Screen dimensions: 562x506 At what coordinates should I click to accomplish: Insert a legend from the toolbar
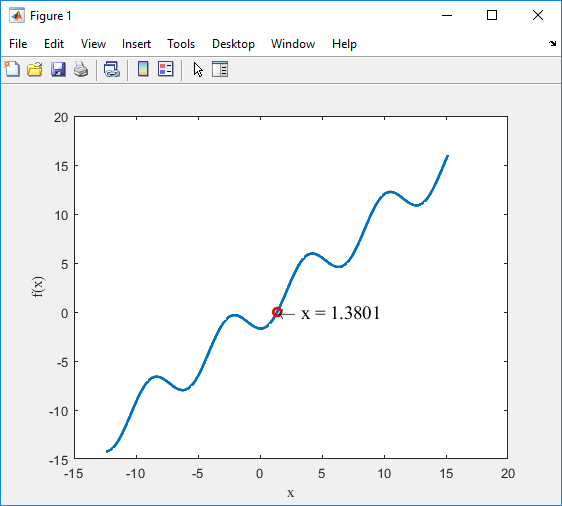click(x=166, y=69)
